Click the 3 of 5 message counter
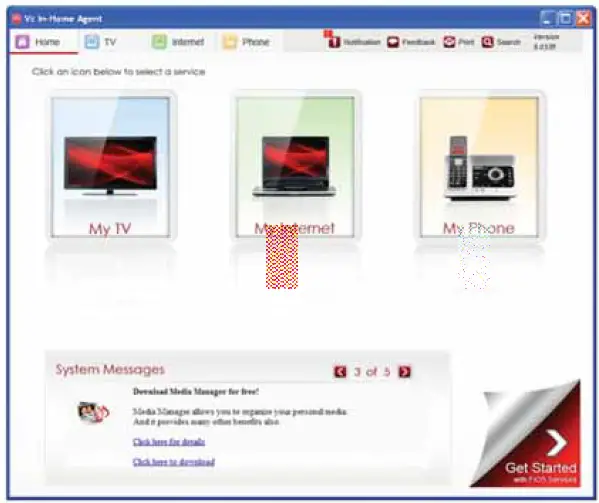Viewport: 599px width, 503px height. tap(372, 372)
